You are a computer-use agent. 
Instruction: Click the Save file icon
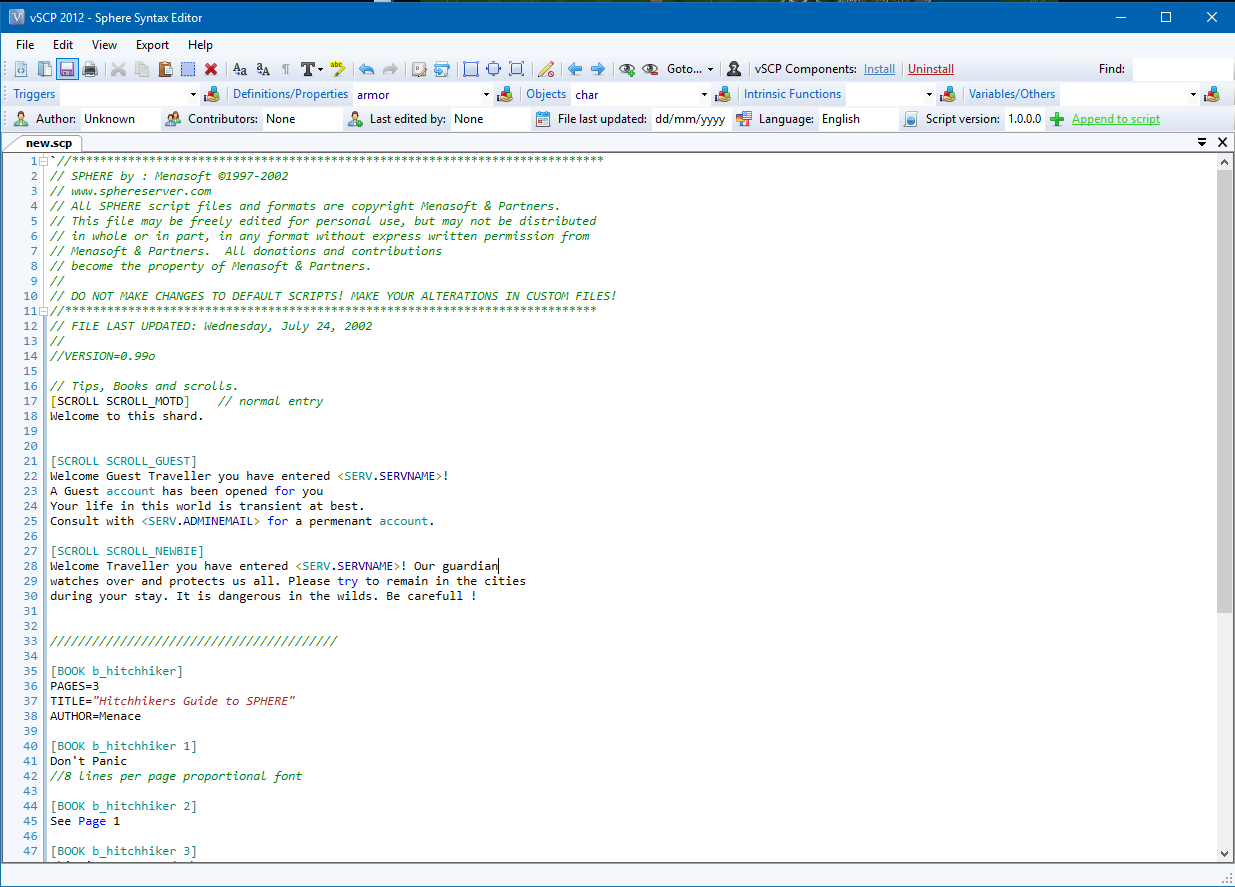point(67,69)
